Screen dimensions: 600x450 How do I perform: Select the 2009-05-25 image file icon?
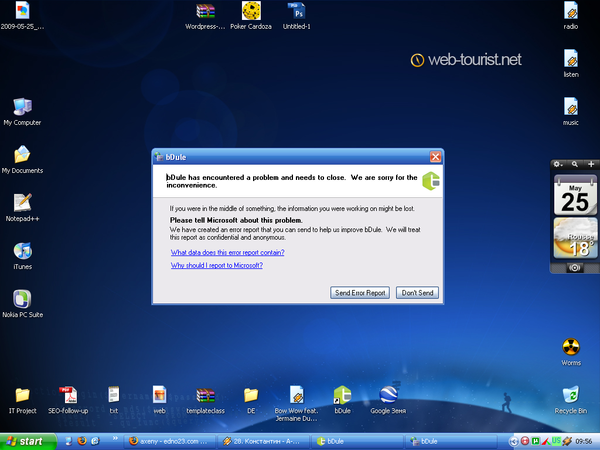pos(22,15)
